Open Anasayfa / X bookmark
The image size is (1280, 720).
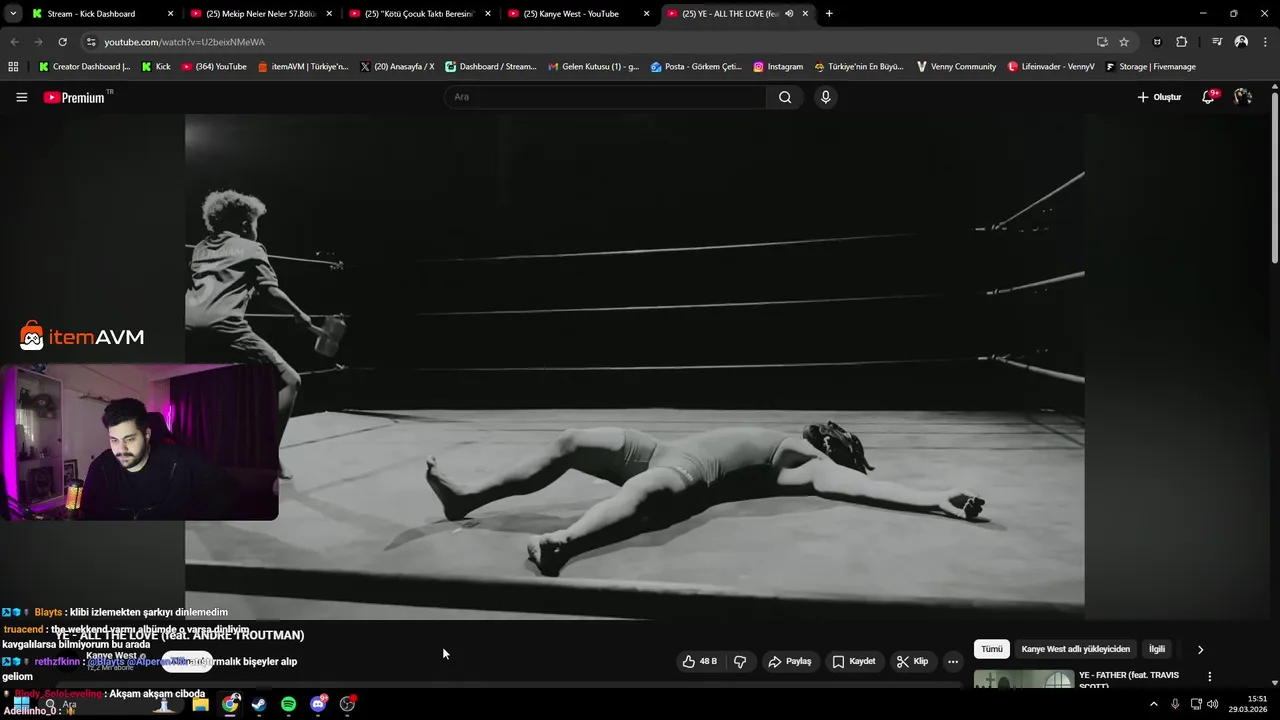click(x=397, y=67)
